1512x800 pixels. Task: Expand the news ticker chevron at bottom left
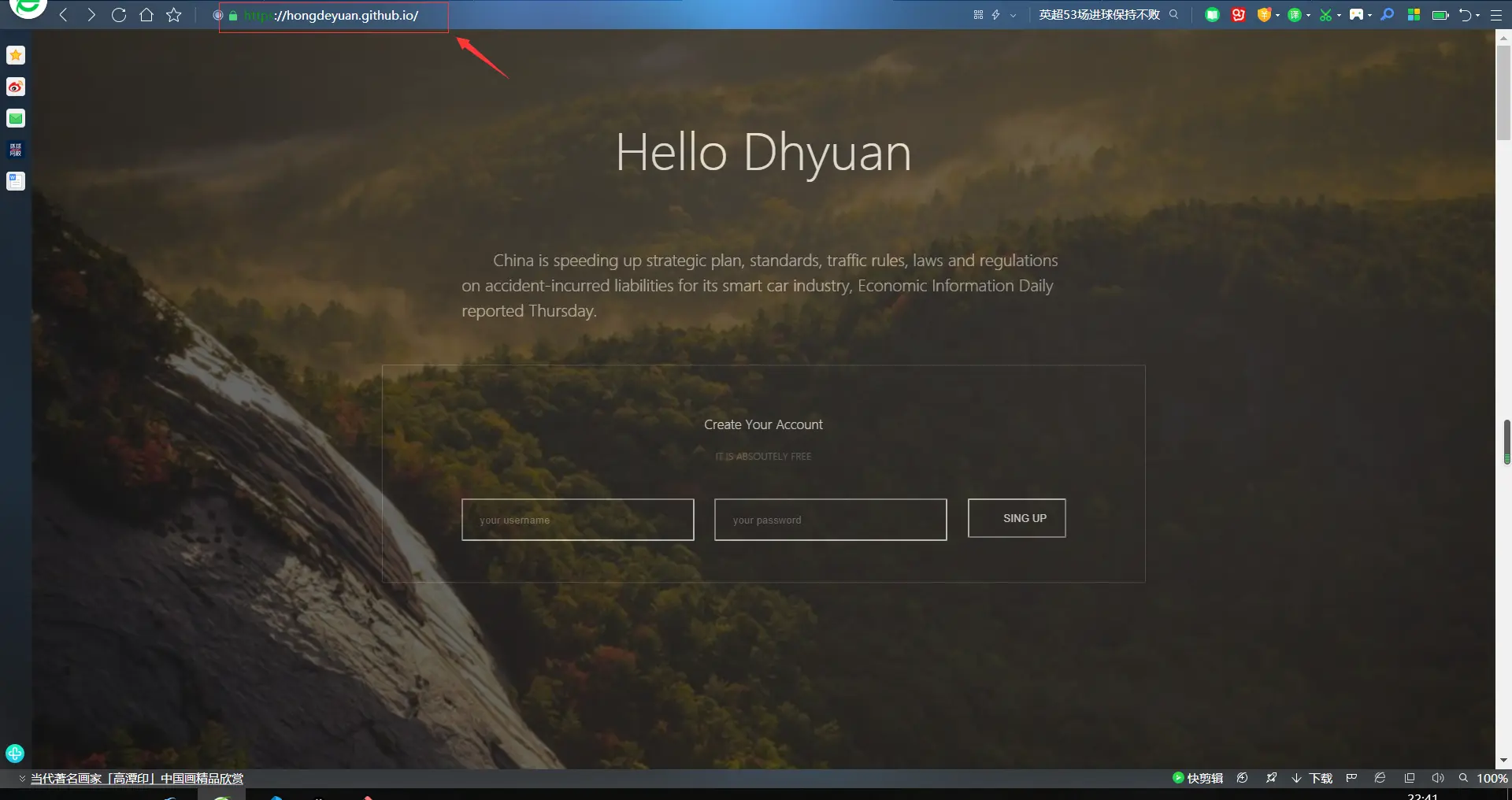[22, 778]
